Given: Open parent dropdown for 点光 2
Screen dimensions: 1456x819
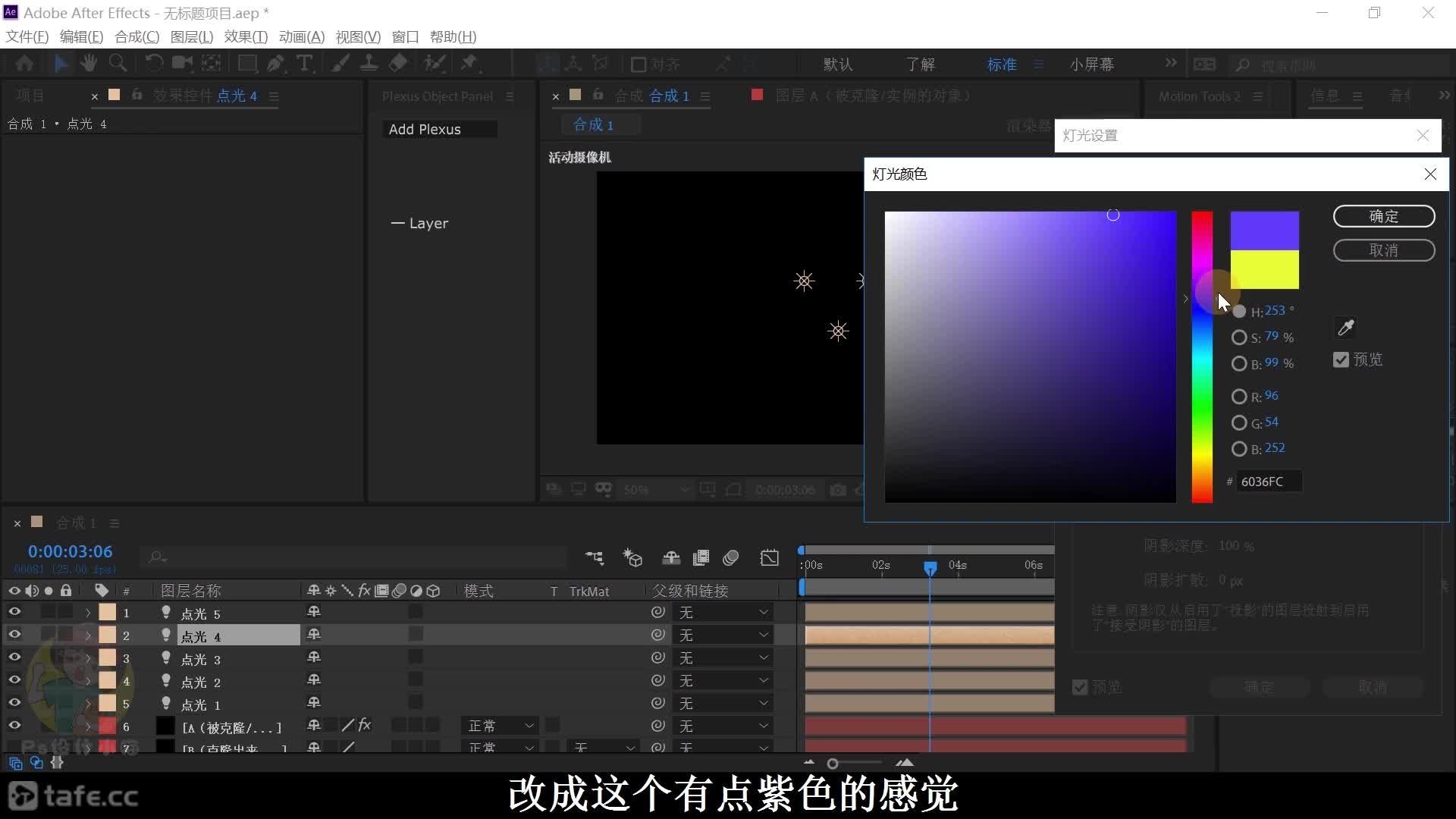Looking at the screenshot, I should tap(724, 680).
